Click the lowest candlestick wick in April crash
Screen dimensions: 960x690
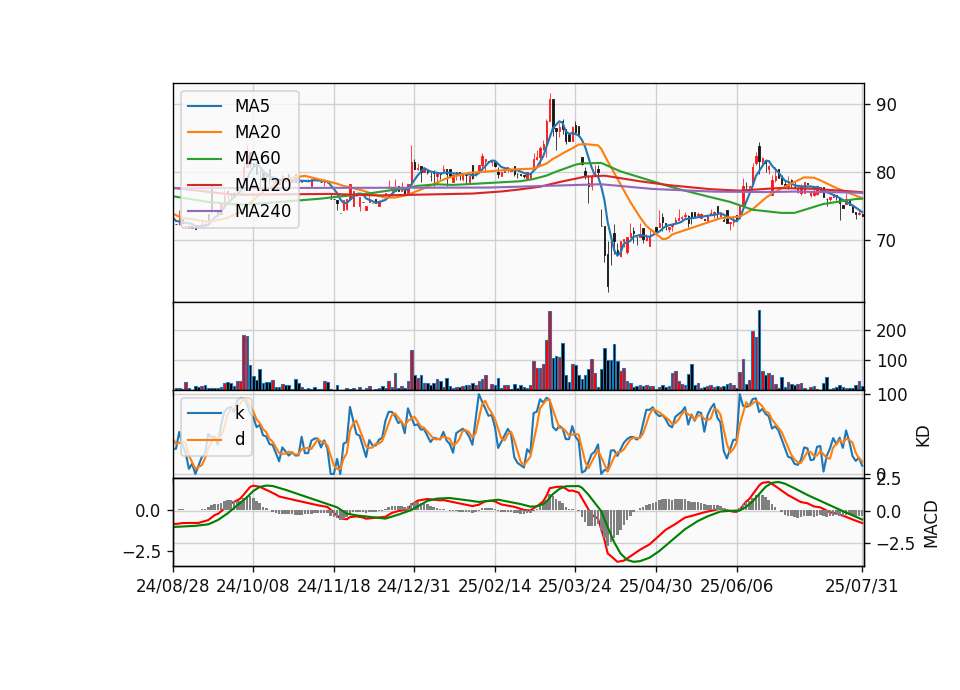pos(608,269)
